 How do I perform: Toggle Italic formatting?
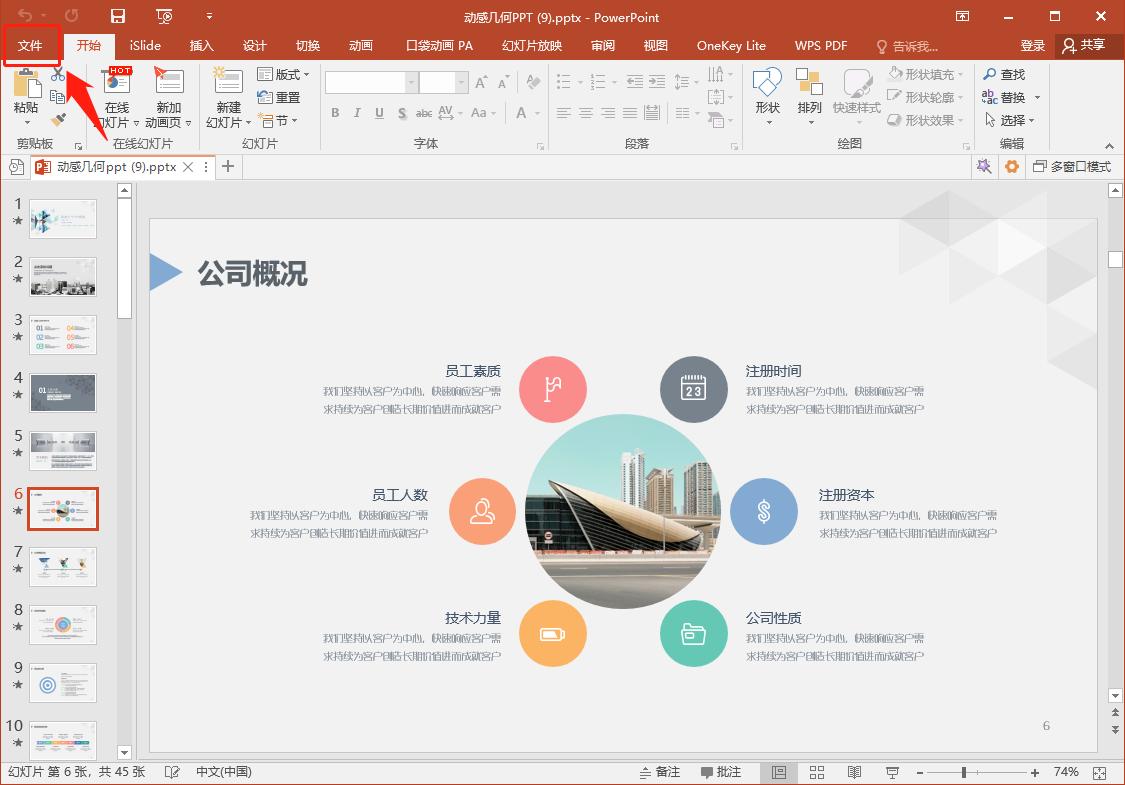pyautogui.click(x=357, y=113)
